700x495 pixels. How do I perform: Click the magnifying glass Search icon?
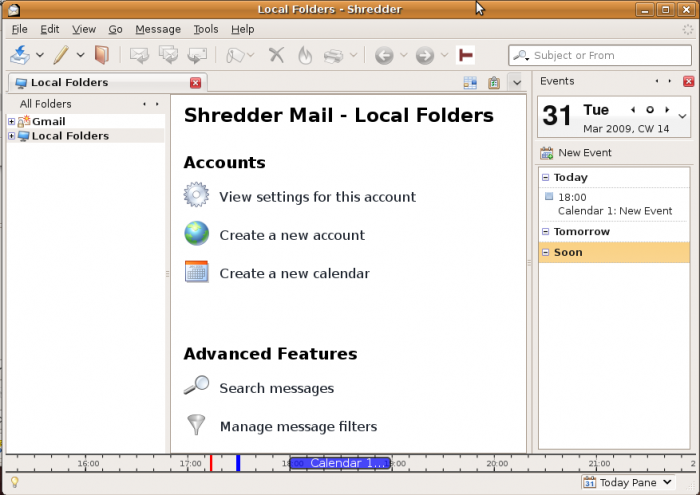196,385
